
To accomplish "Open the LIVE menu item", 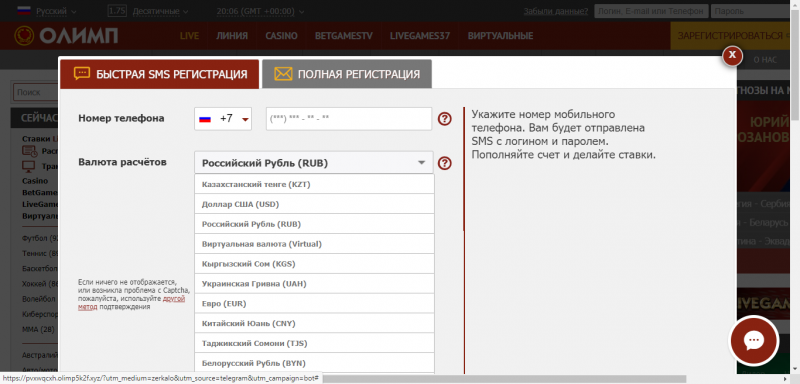I will (x=189, y=36).
